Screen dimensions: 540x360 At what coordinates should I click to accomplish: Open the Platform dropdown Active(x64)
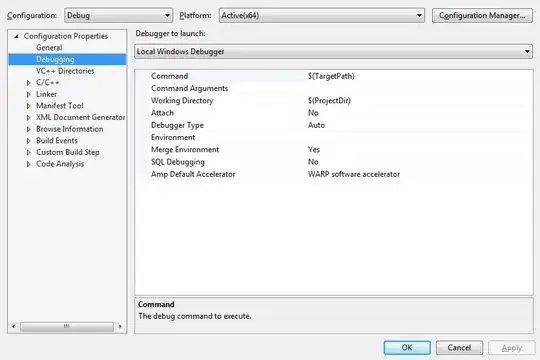[x=322, y=16]
